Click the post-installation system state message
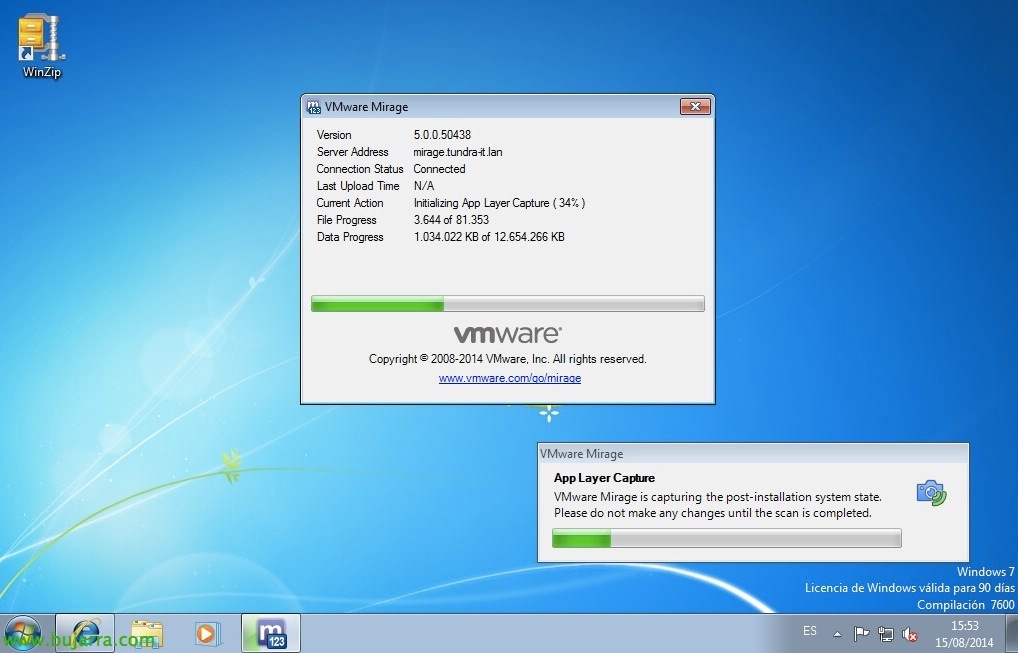This screenshot has height=653, width=1018. [x=717, y=497]
